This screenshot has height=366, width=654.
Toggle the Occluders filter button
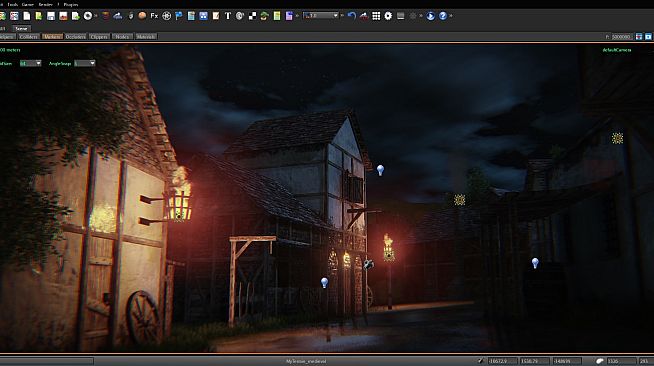(x=75, y=37)
